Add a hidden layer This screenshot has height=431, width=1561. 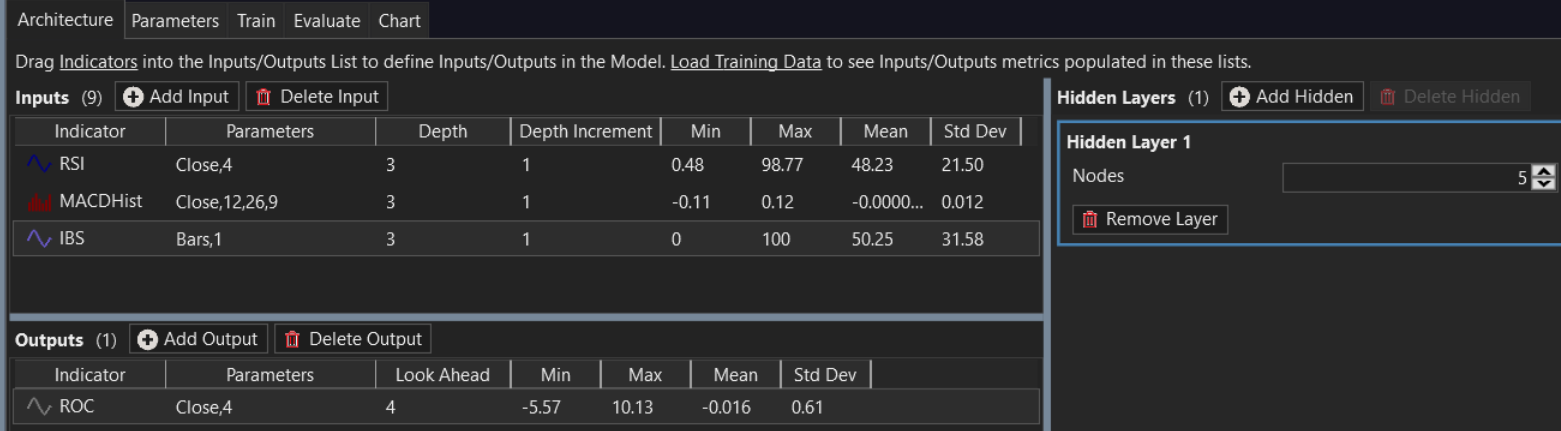tap(1292, 97)
